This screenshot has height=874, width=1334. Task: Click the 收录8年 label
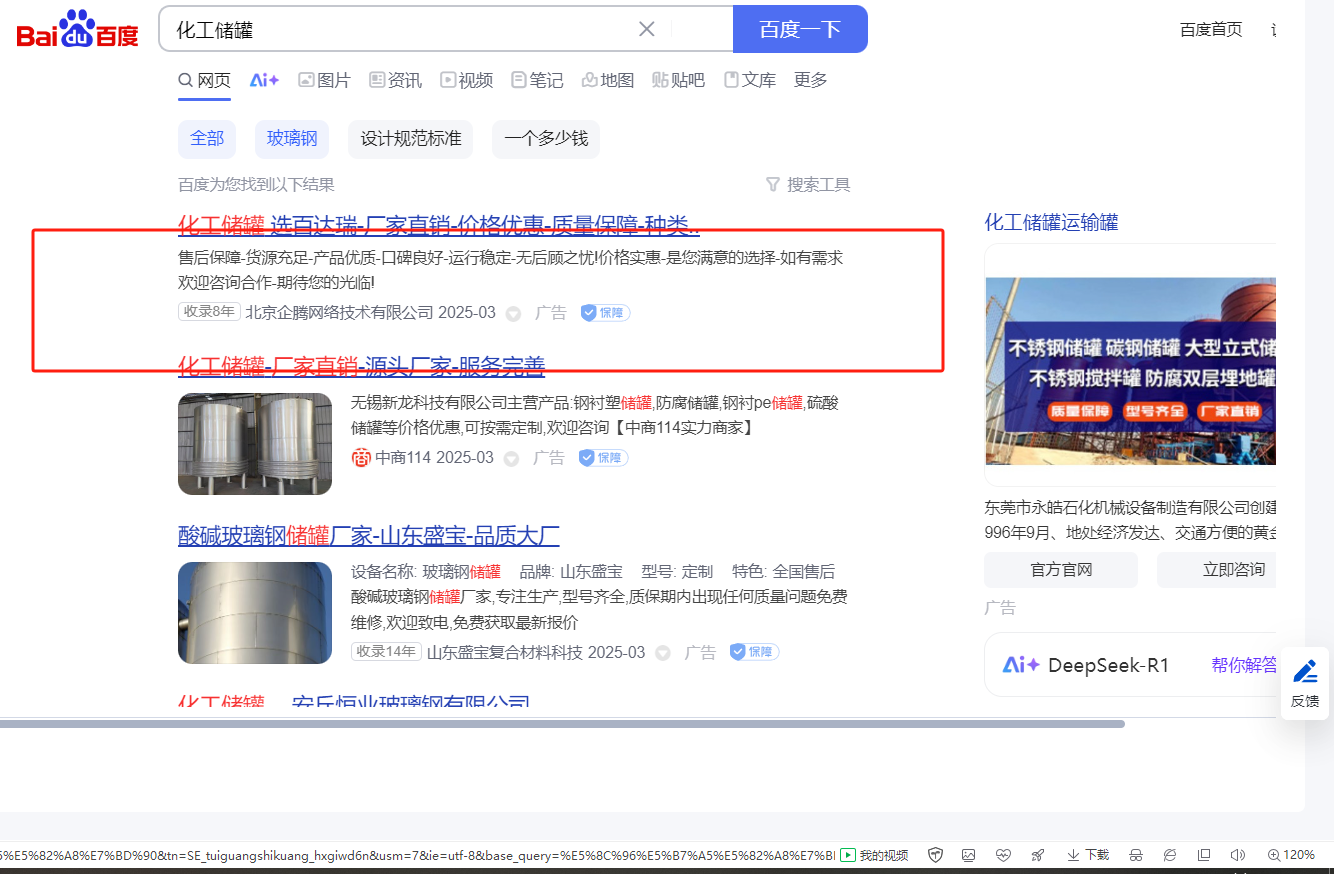pos(209,312)
